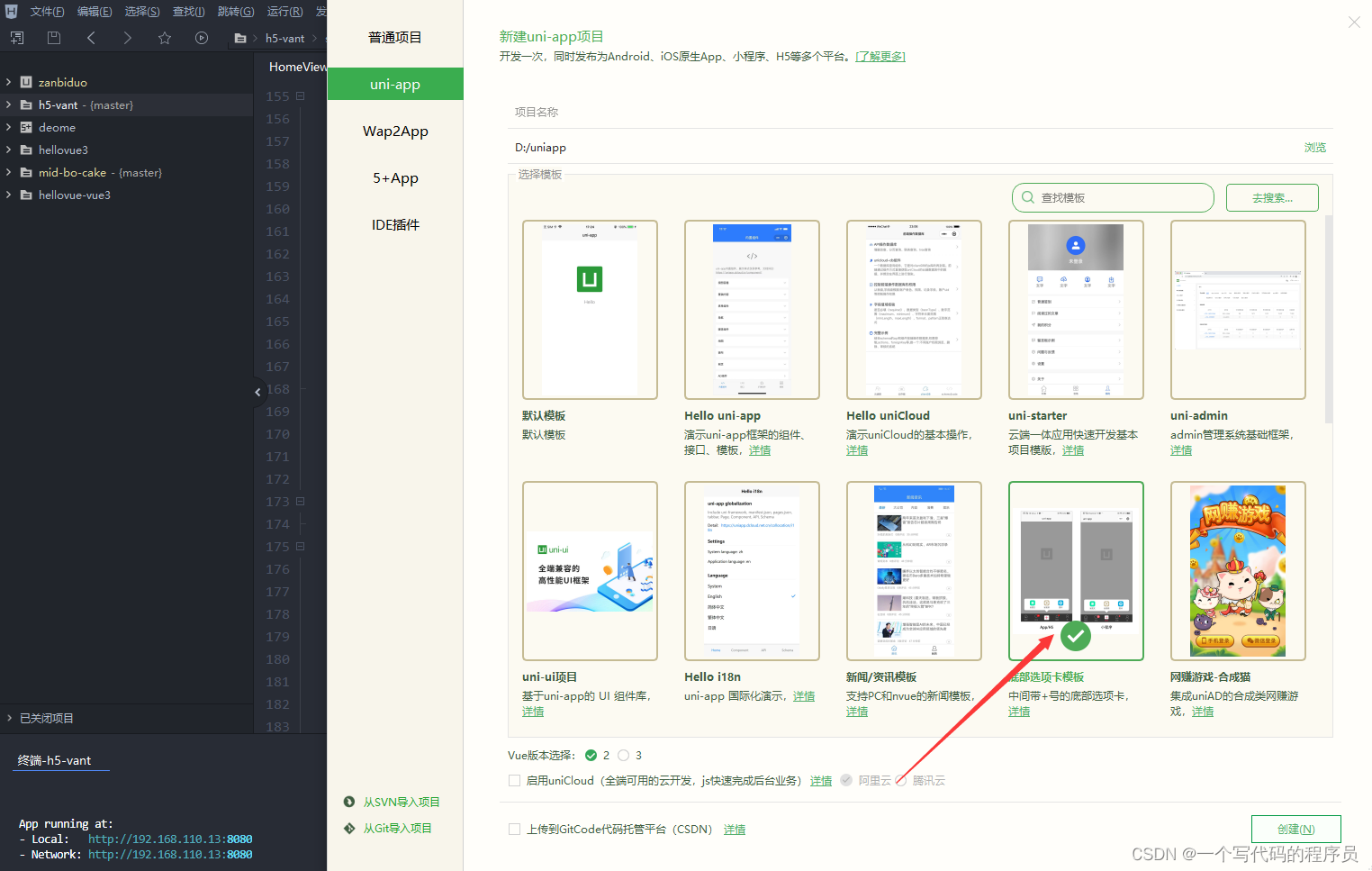
Task: Expand the h5-vant project tree
Action: 9,104
